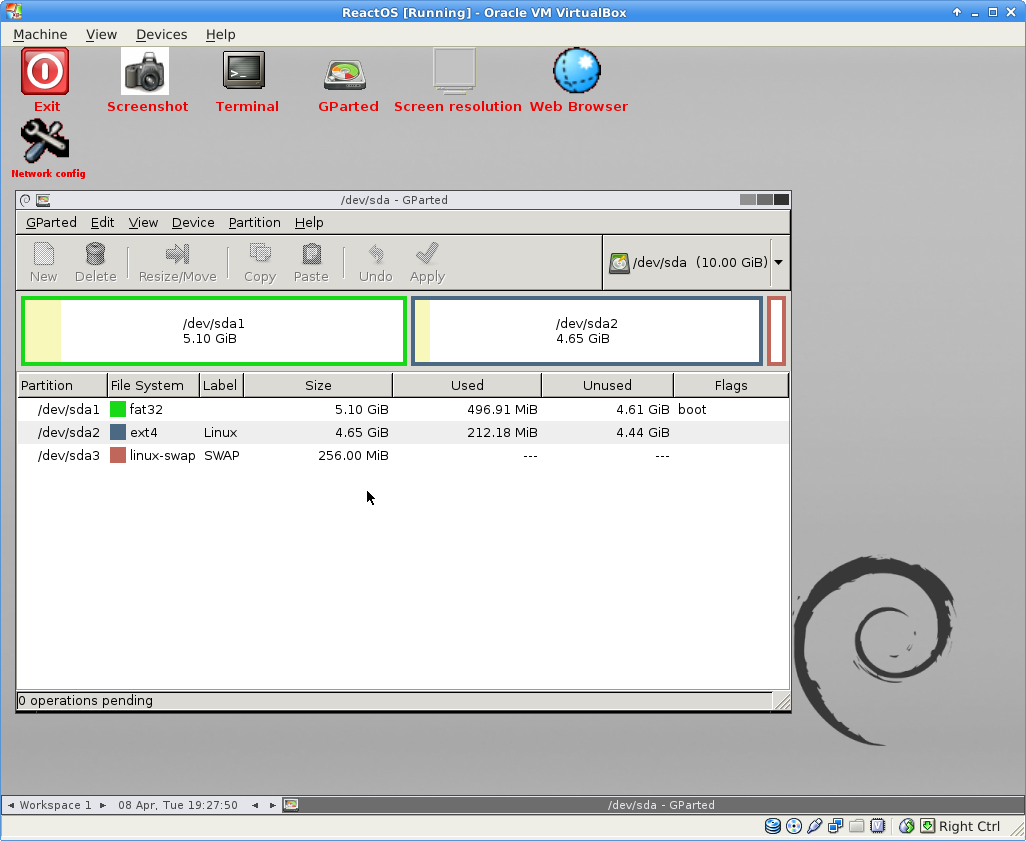Open the Partition menu in GParted
The image size is (1026, 841).
pos(254,222)
